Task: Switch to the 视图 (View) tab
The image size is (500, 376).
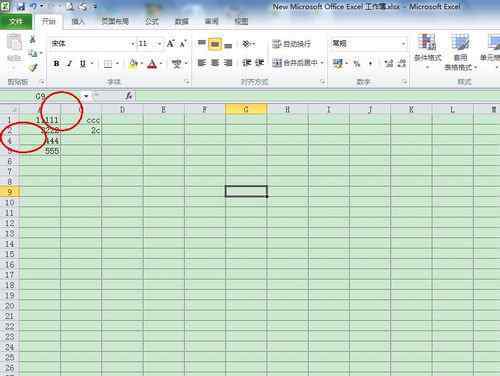Action: point(241,21)
